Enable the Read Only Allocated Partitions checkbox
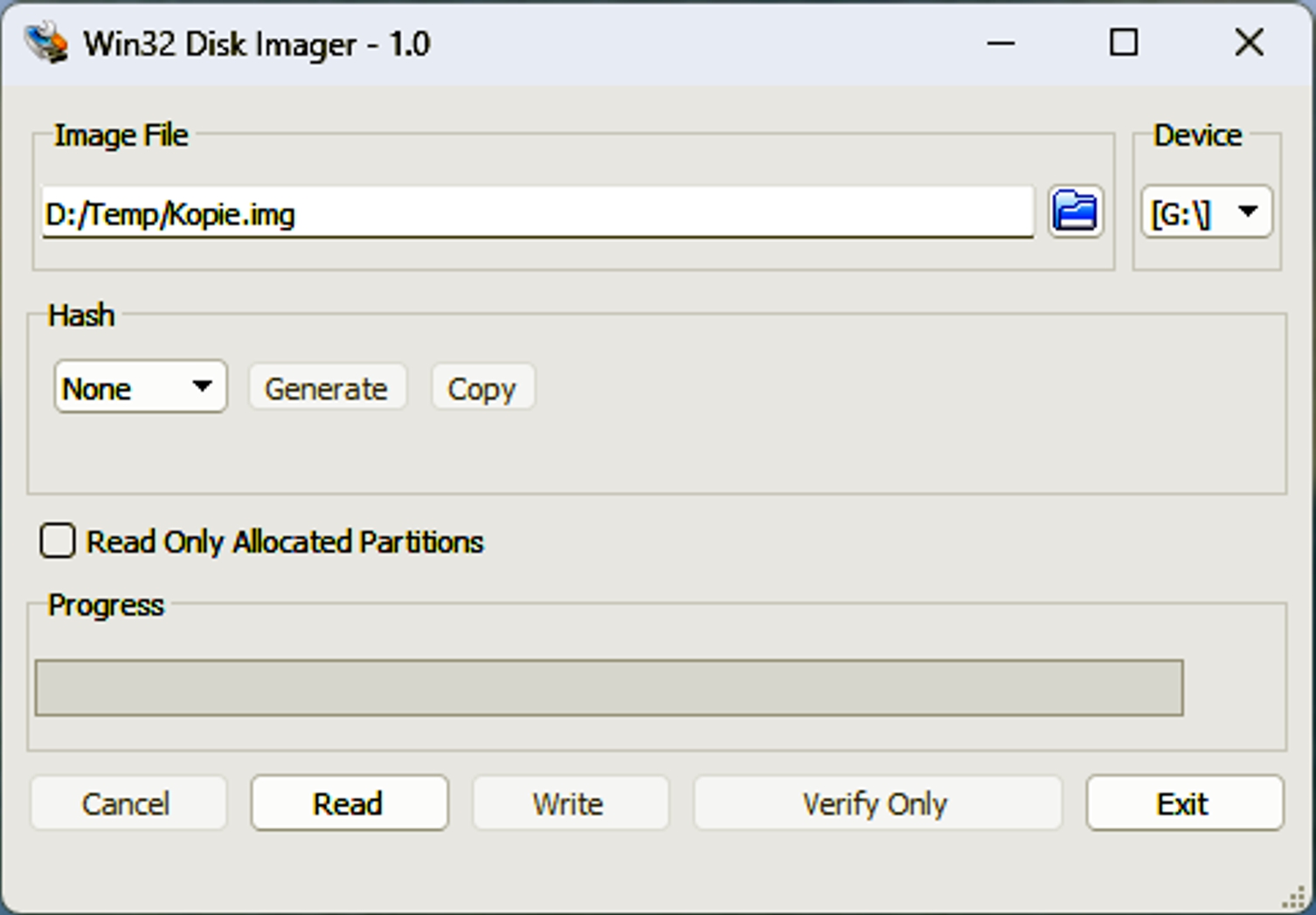The height and width of the screenshot is (915, 1316). (x=58, y=541)
